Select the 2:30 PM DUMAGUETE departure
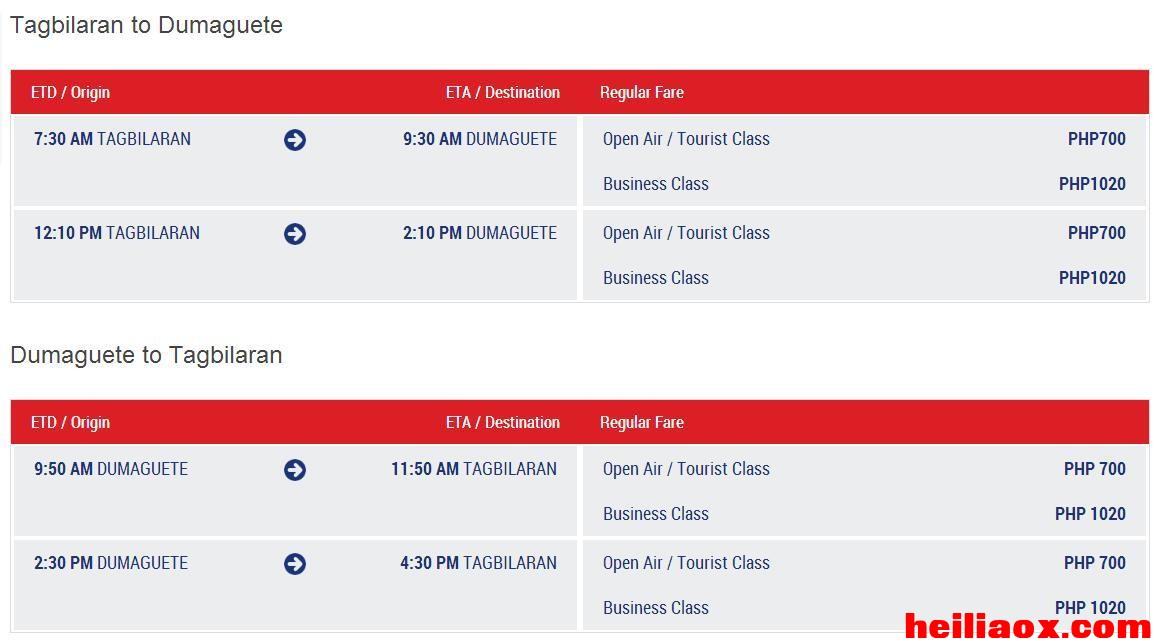Viewport: 1156px width, 644px height. point(111,564)
